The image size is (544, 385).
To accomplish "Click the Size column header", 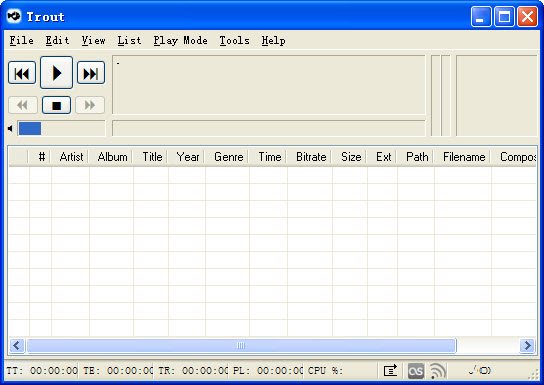I will 350,157.
